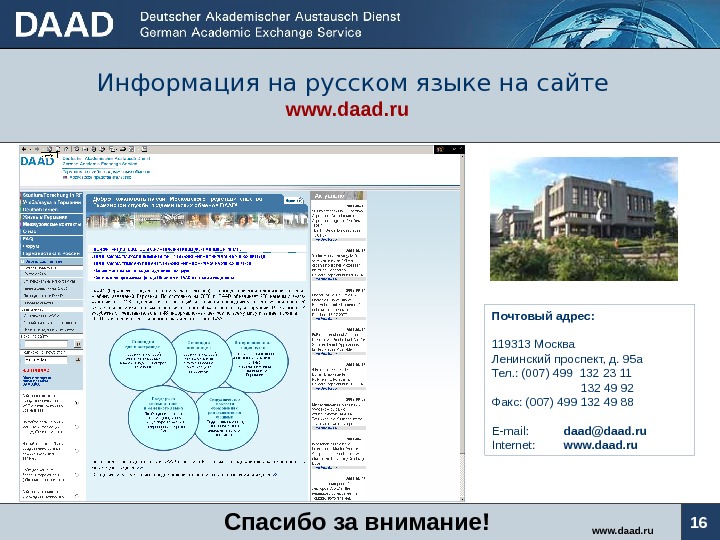
Task: Click the fax line 'Факс: (007) 499 132 49 88'
Action: click(x=562, y=402)
